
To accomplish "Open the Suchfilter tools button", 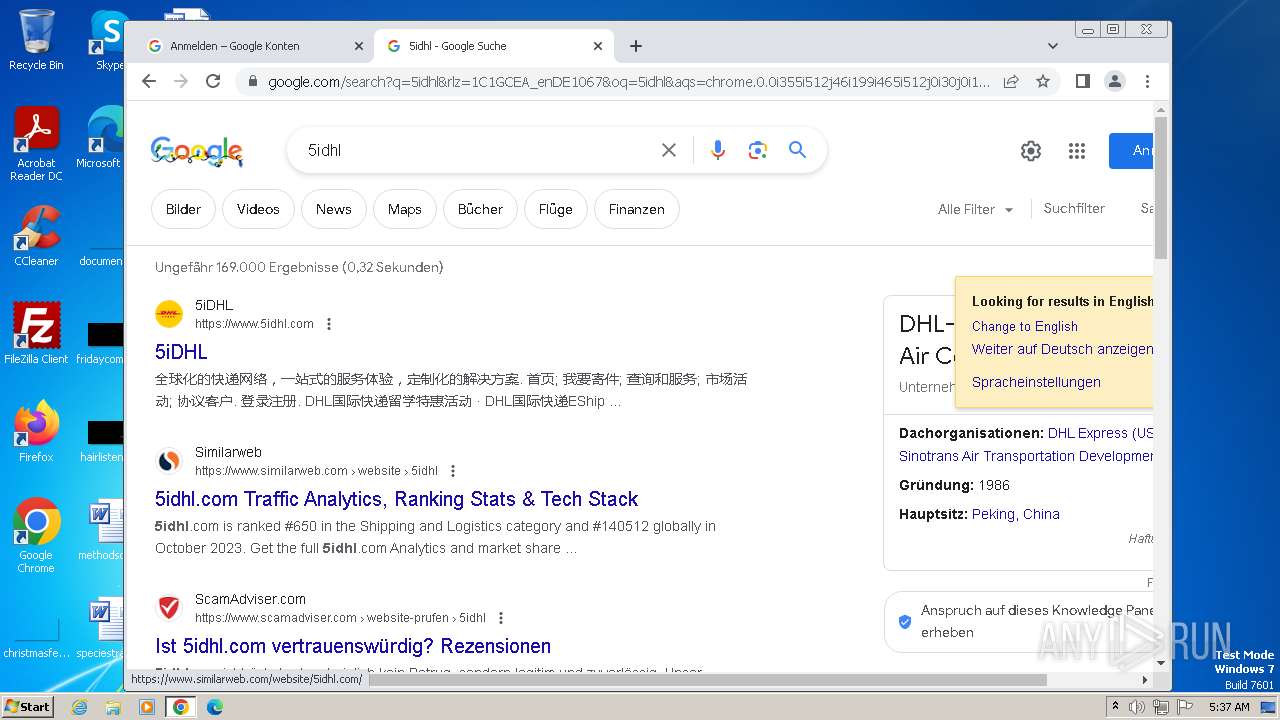I will 1074,208.
